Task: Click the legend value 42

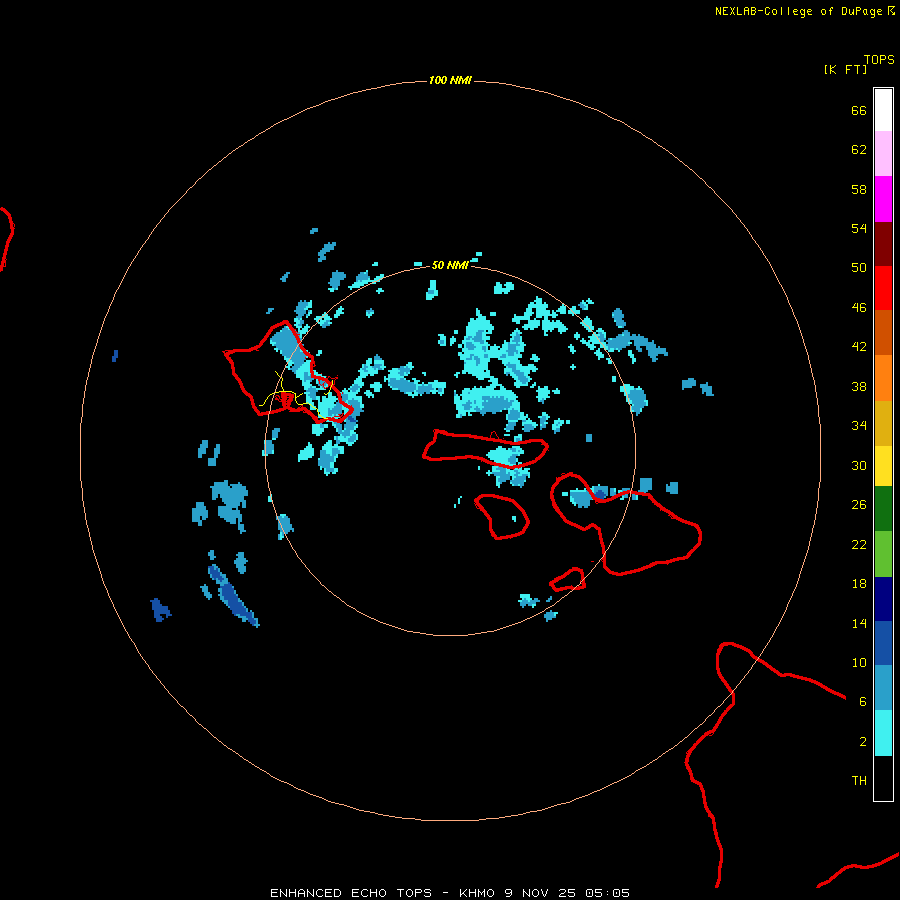Action: 859,346
